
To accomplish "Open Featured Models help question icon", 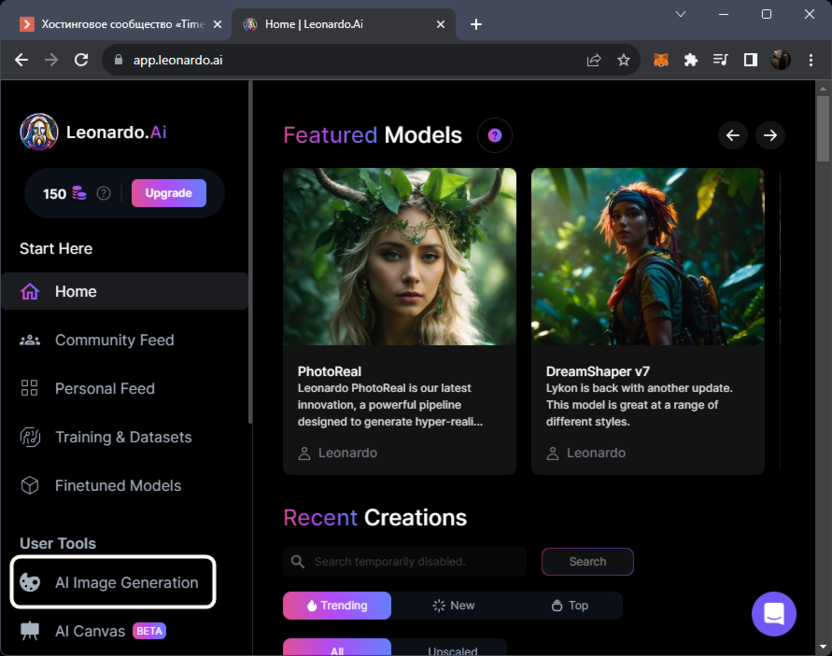I will point(495,135).
